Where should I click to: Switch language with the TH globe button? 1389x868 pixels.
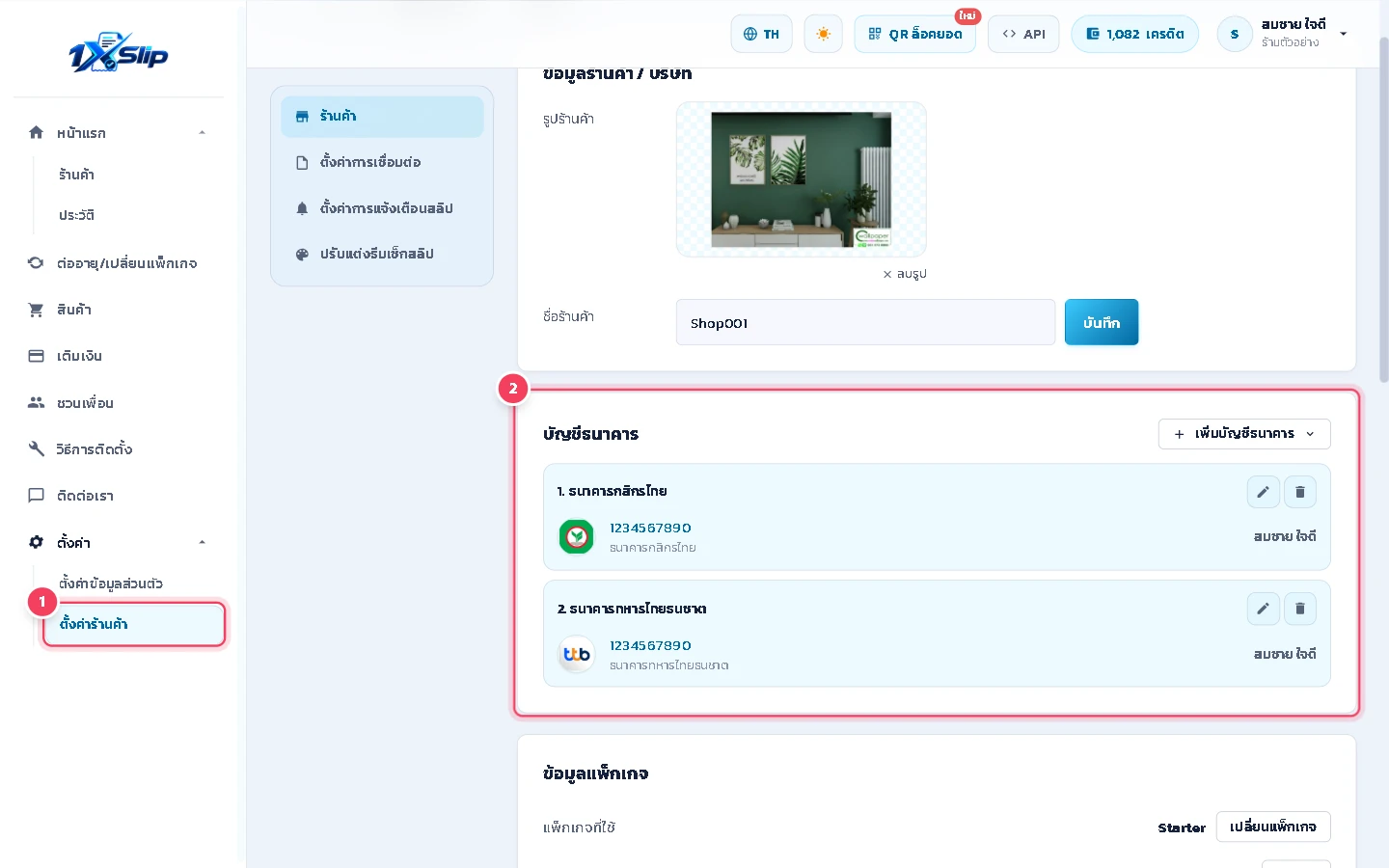point(761,34)
